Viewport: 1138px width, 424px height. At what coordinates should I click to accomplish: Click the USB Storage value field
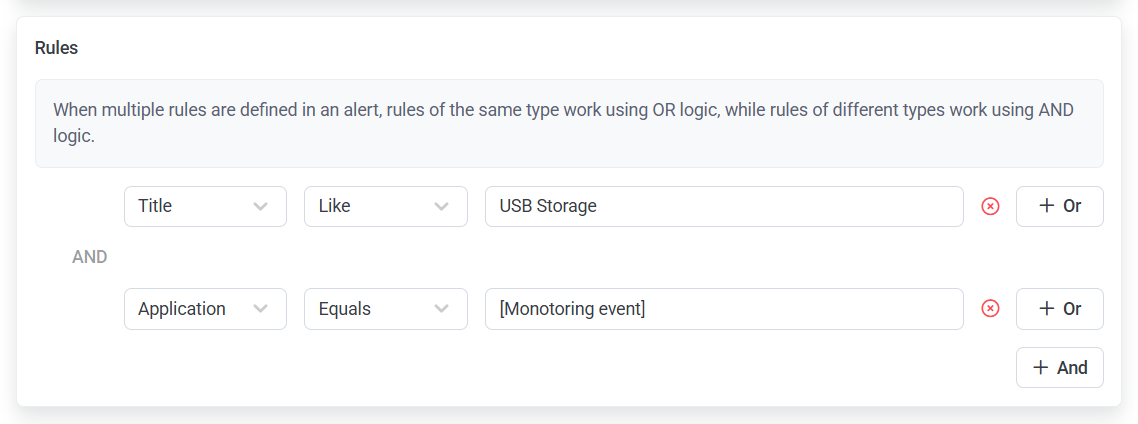coord(723,206)
